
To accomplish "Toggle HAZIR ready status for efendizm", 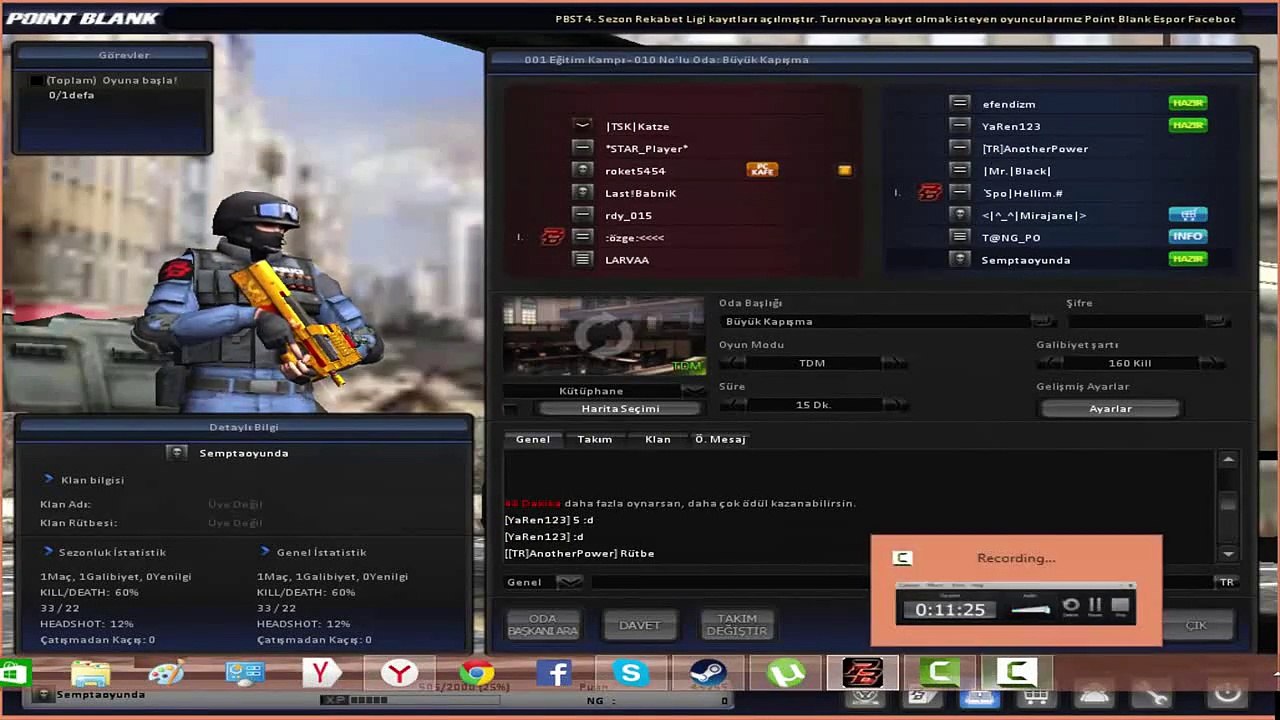I will click(1188, 103).
